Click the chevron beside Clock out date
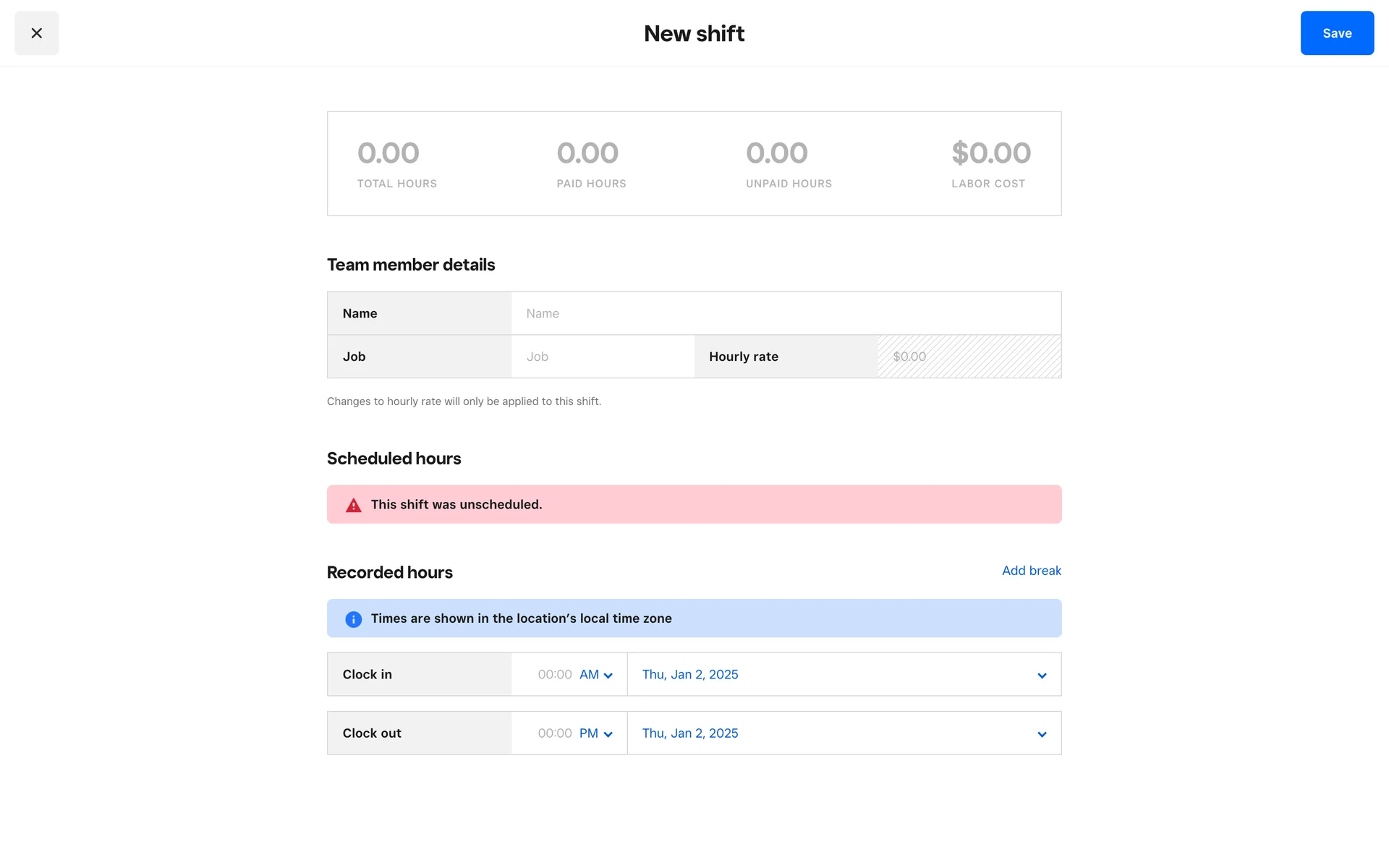Image resolution: width=1389 pixels, height=868 pixels. [x=1042, y=734]
